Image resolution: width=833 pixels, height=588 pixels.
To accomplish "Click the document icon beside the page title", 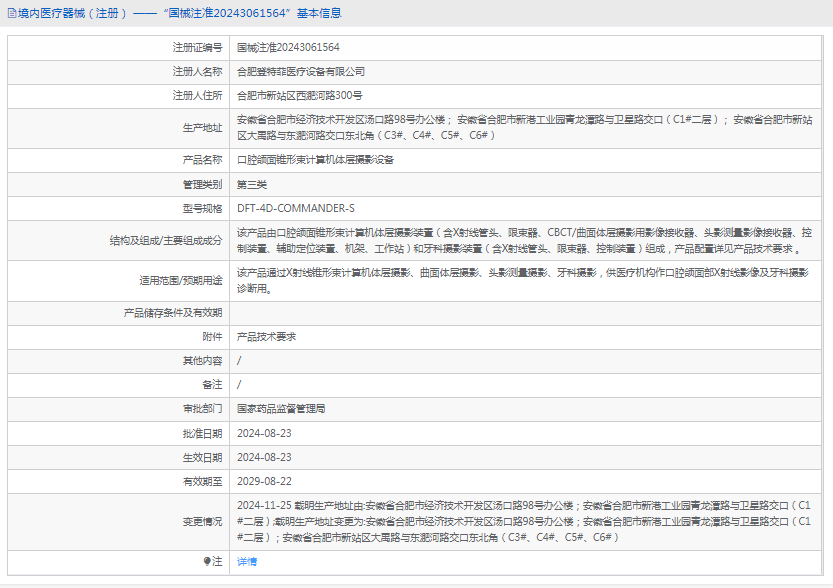I will click(12, 13).
